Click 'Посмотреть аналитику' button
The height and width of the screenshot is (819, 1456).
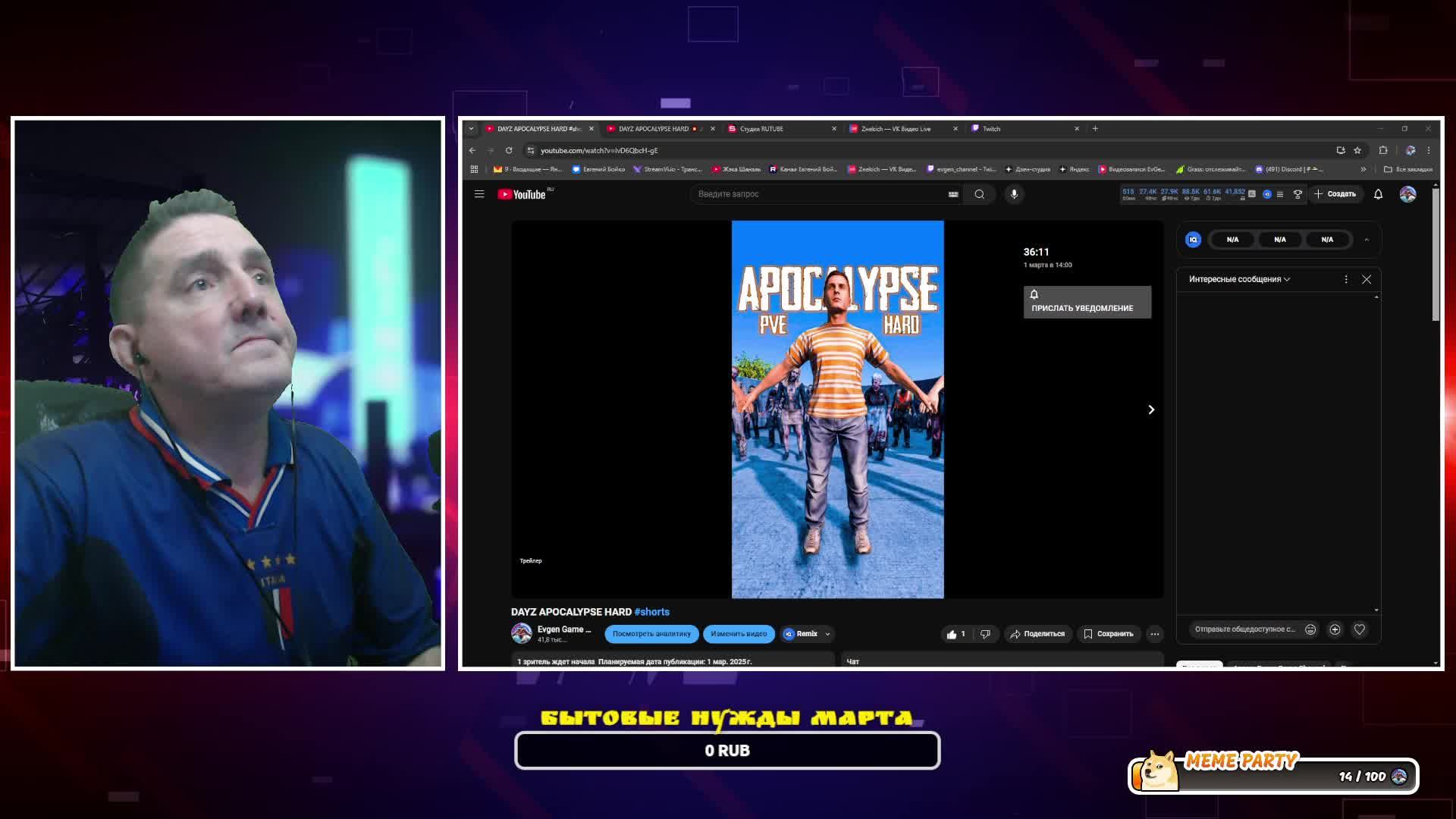point(651,634)
